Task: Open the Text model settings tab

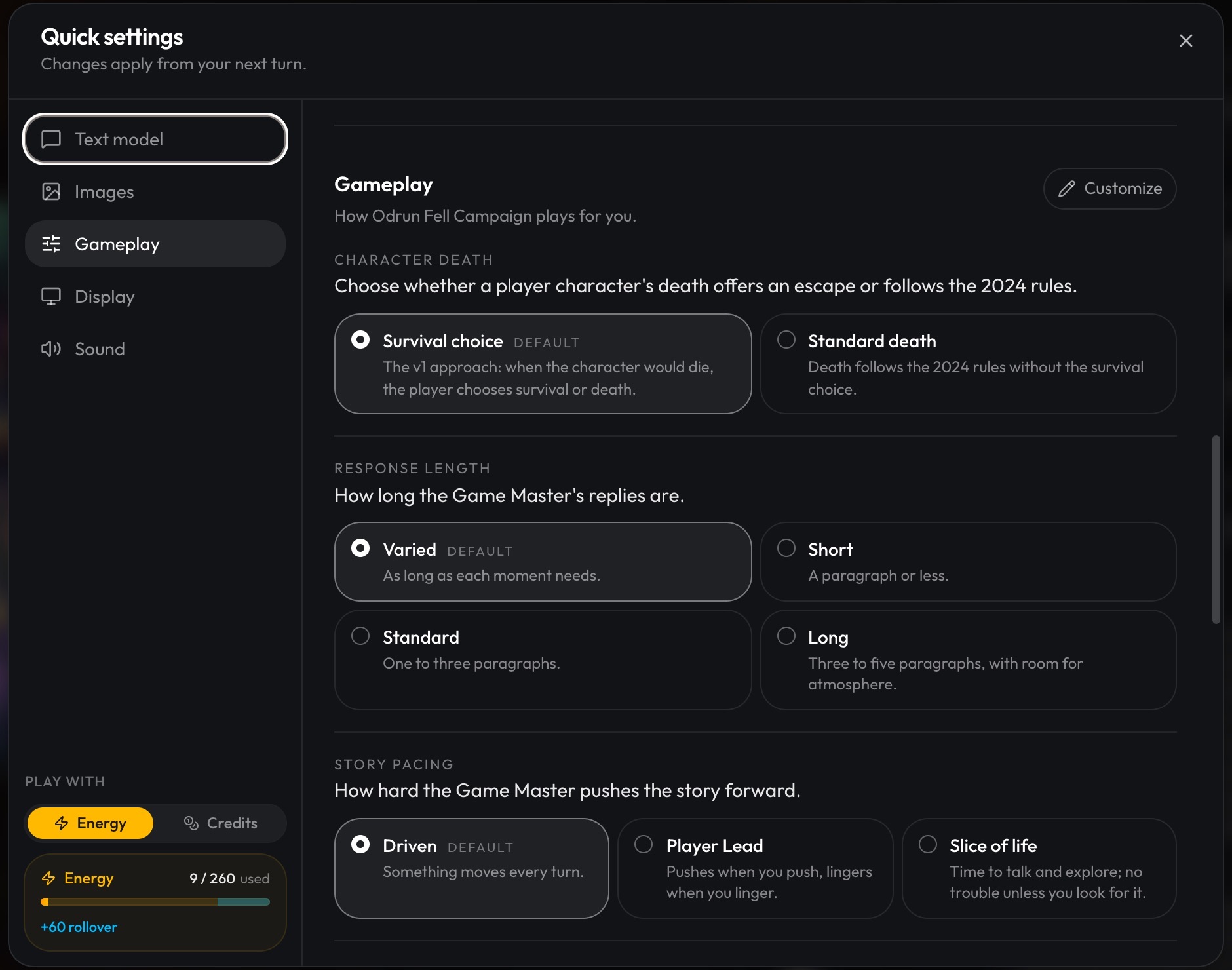Action: point(155,139)
